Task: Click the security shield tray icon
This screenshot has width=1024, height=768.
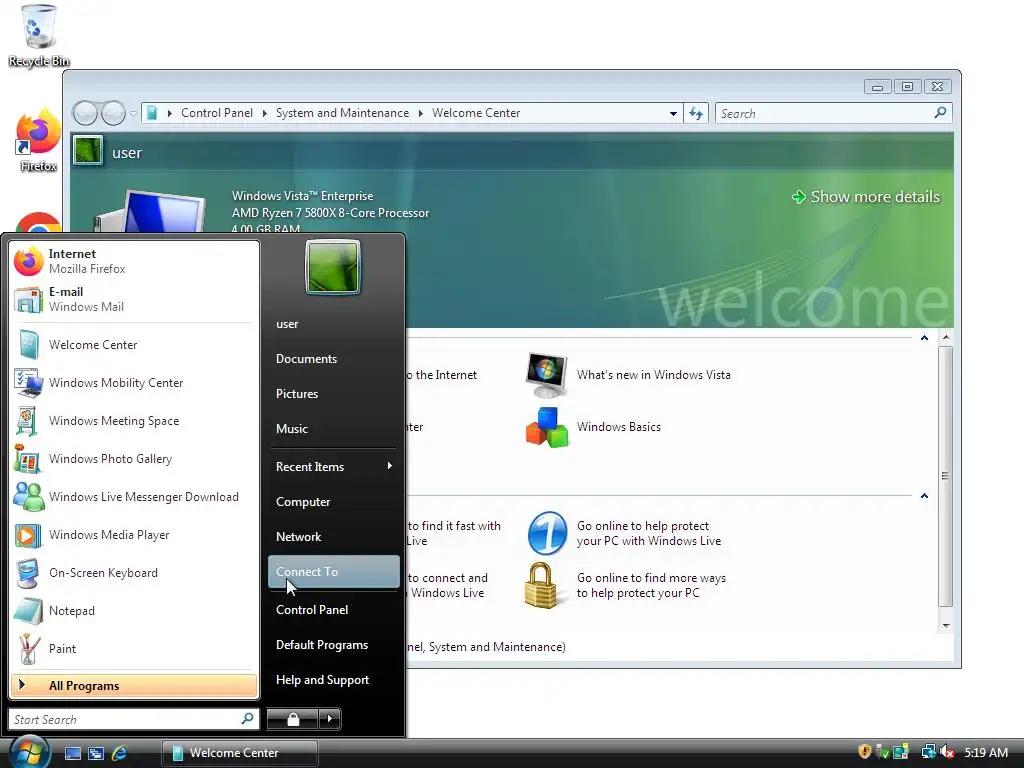Action: pyautogui.click(x=865, y=752)
